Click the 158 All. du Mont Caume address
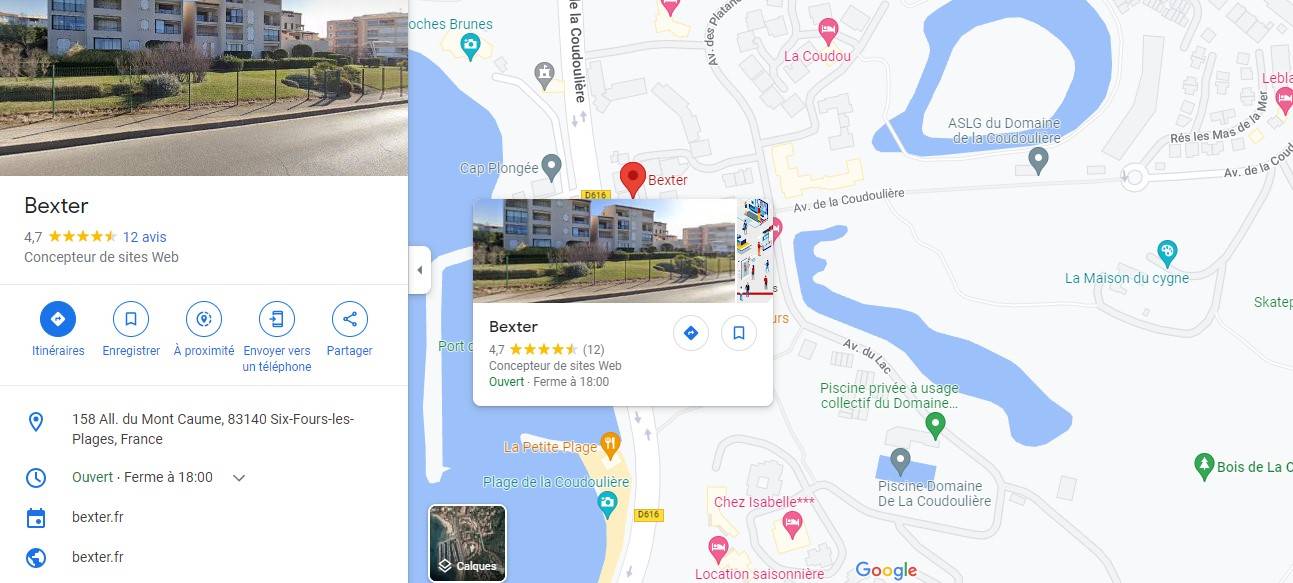This screenshot has width=1293, height=583. click(x=213, y=429)
